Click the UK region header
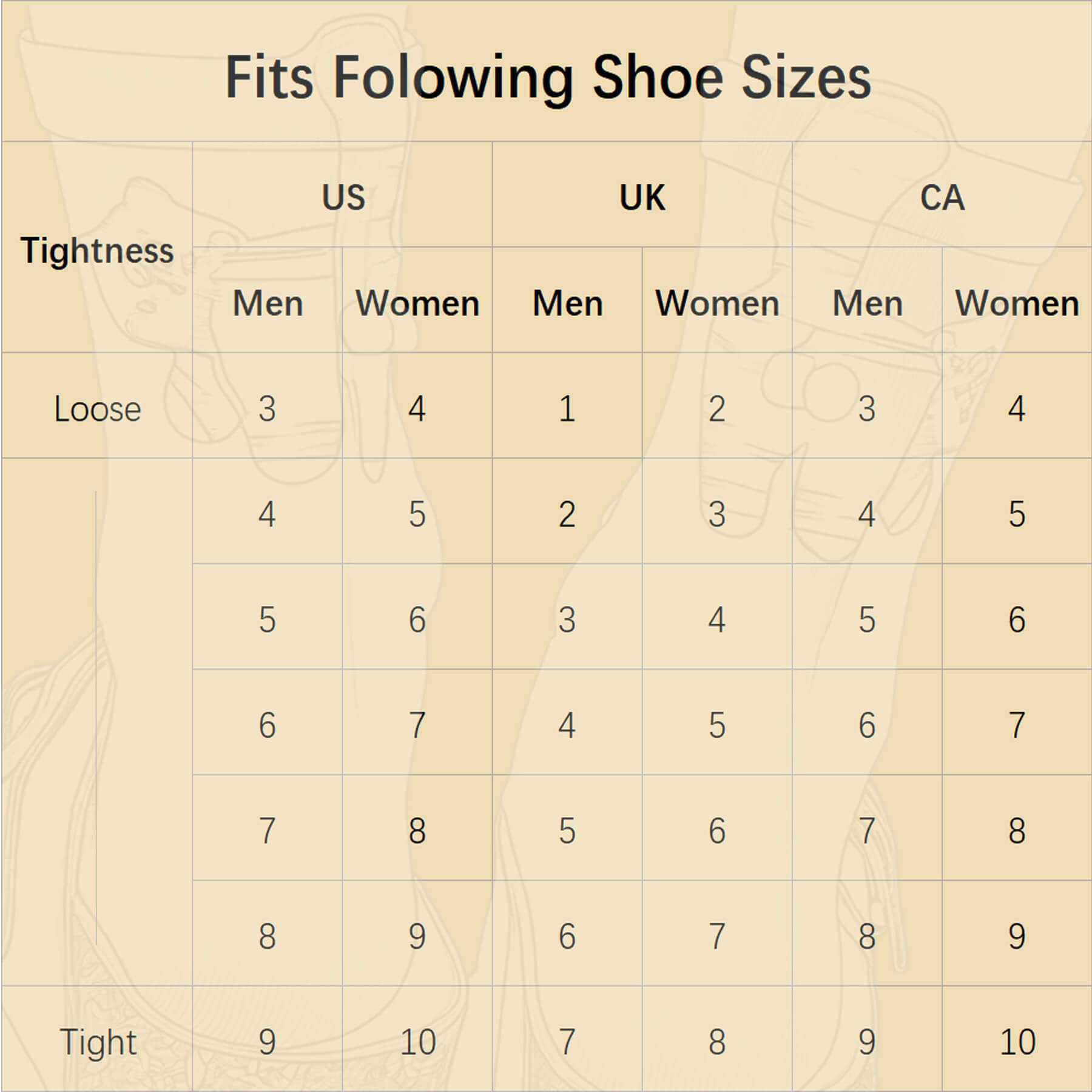The width and height of the screenshot is (1092, 1092). coord(642,197)
